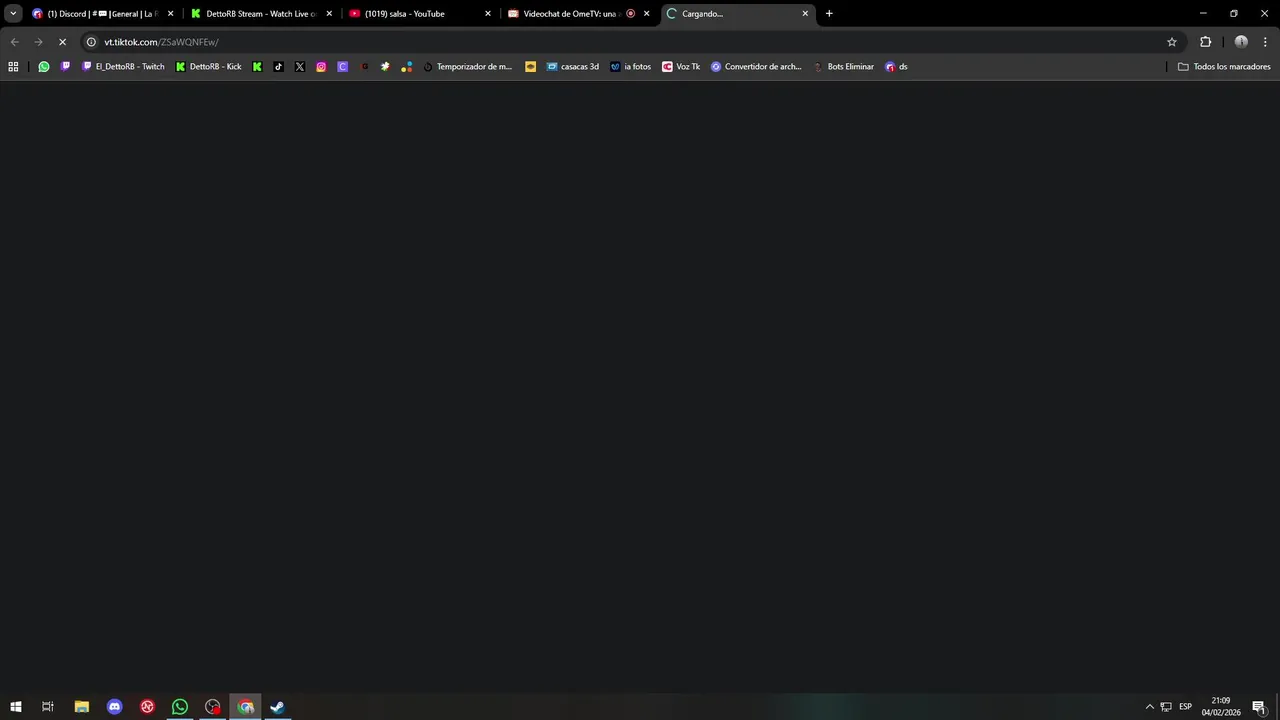Click the address bar URL field
1280x720 pixels.
tap(630, 42)
